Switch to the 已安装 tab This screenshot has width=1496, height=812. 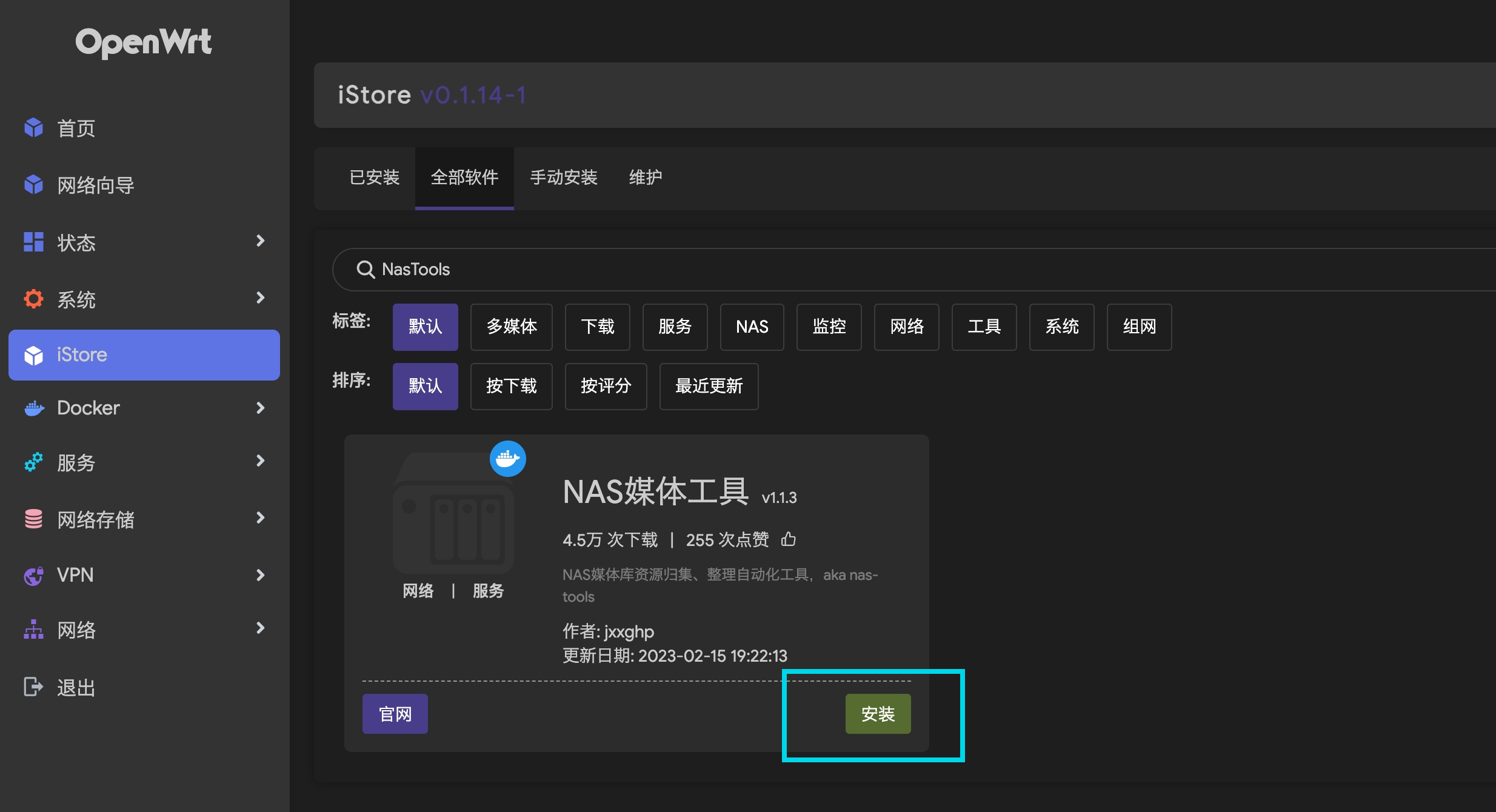[374, 178]
